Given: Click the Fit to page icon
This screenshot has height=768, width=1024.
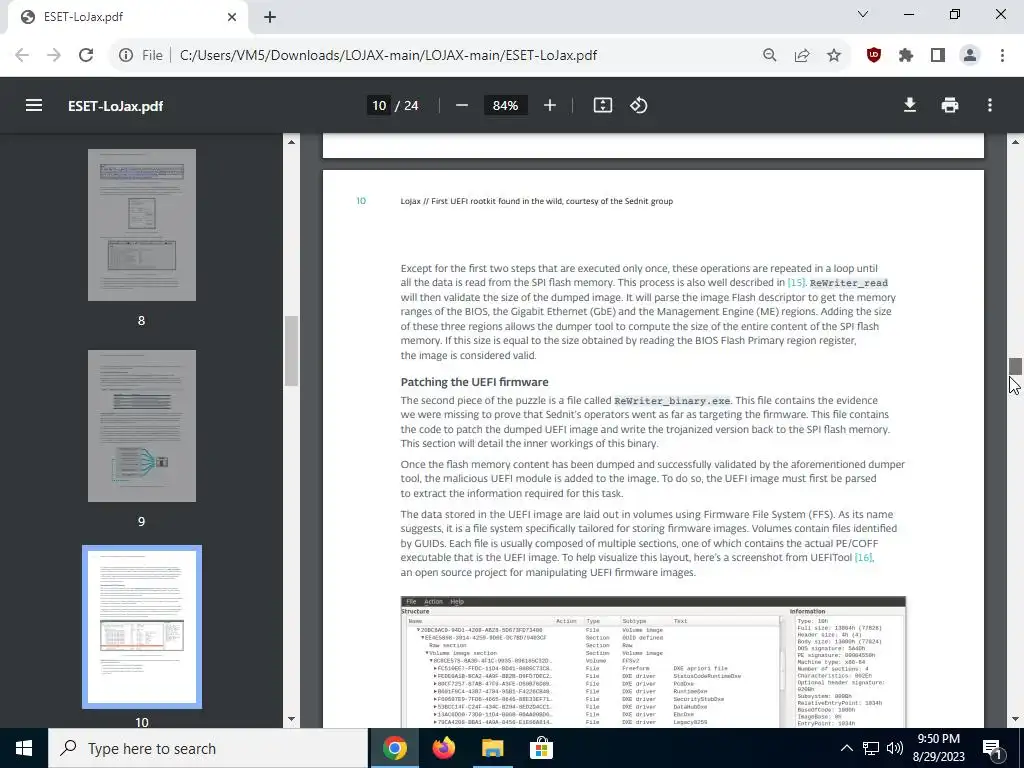Looking at the screenshot, I should pos(602,105).
